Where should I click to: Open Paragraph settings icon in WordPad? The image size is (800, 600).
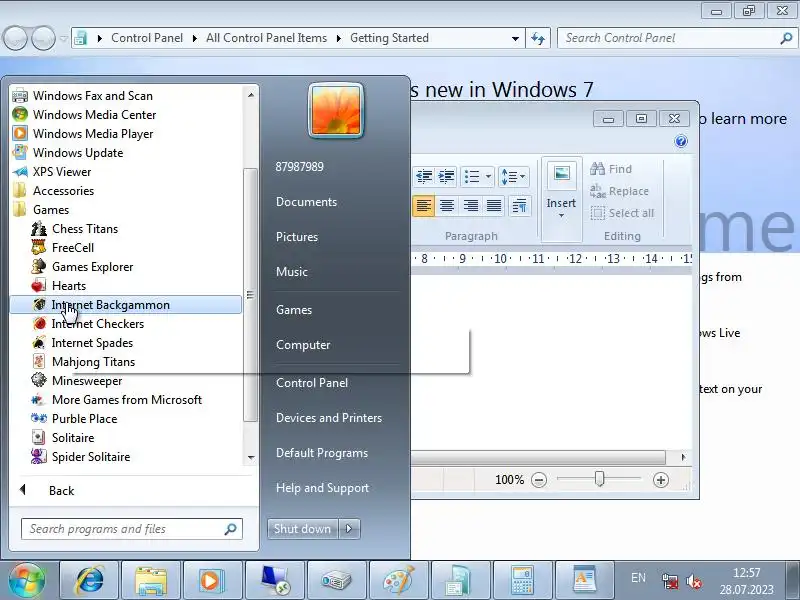point(519,206)
